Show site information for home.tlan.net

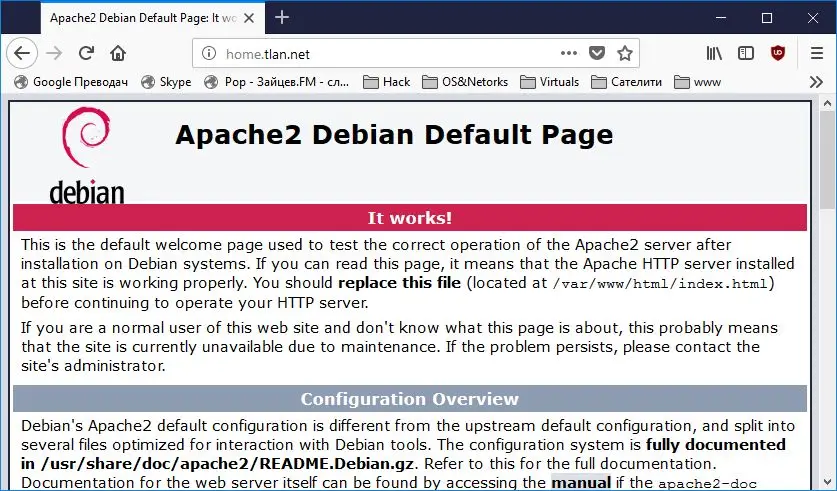coord(209,53)
